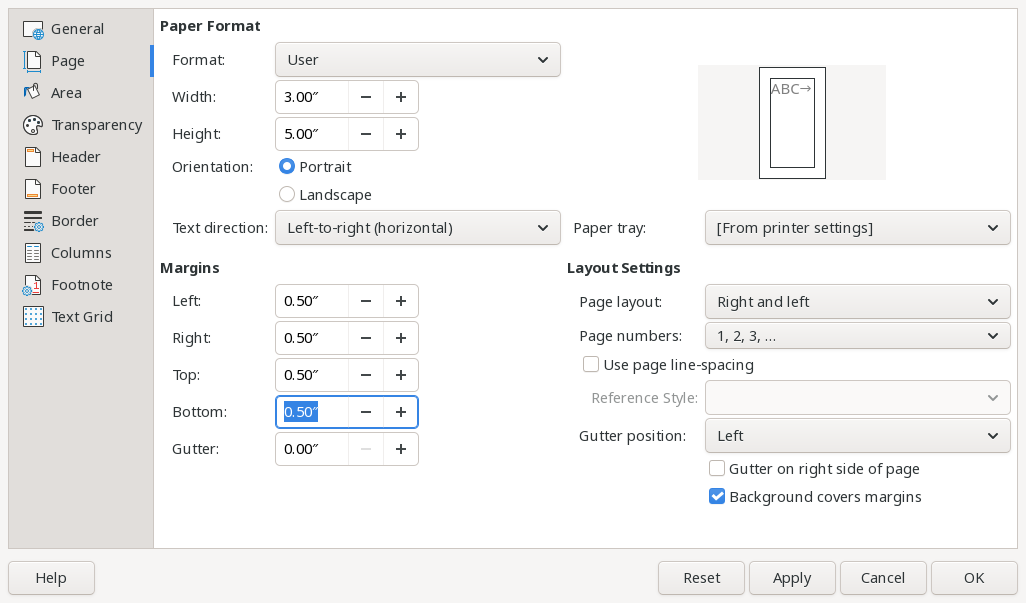Open the Footnote tab label
1026x603 pixels.
pos(82,285)
